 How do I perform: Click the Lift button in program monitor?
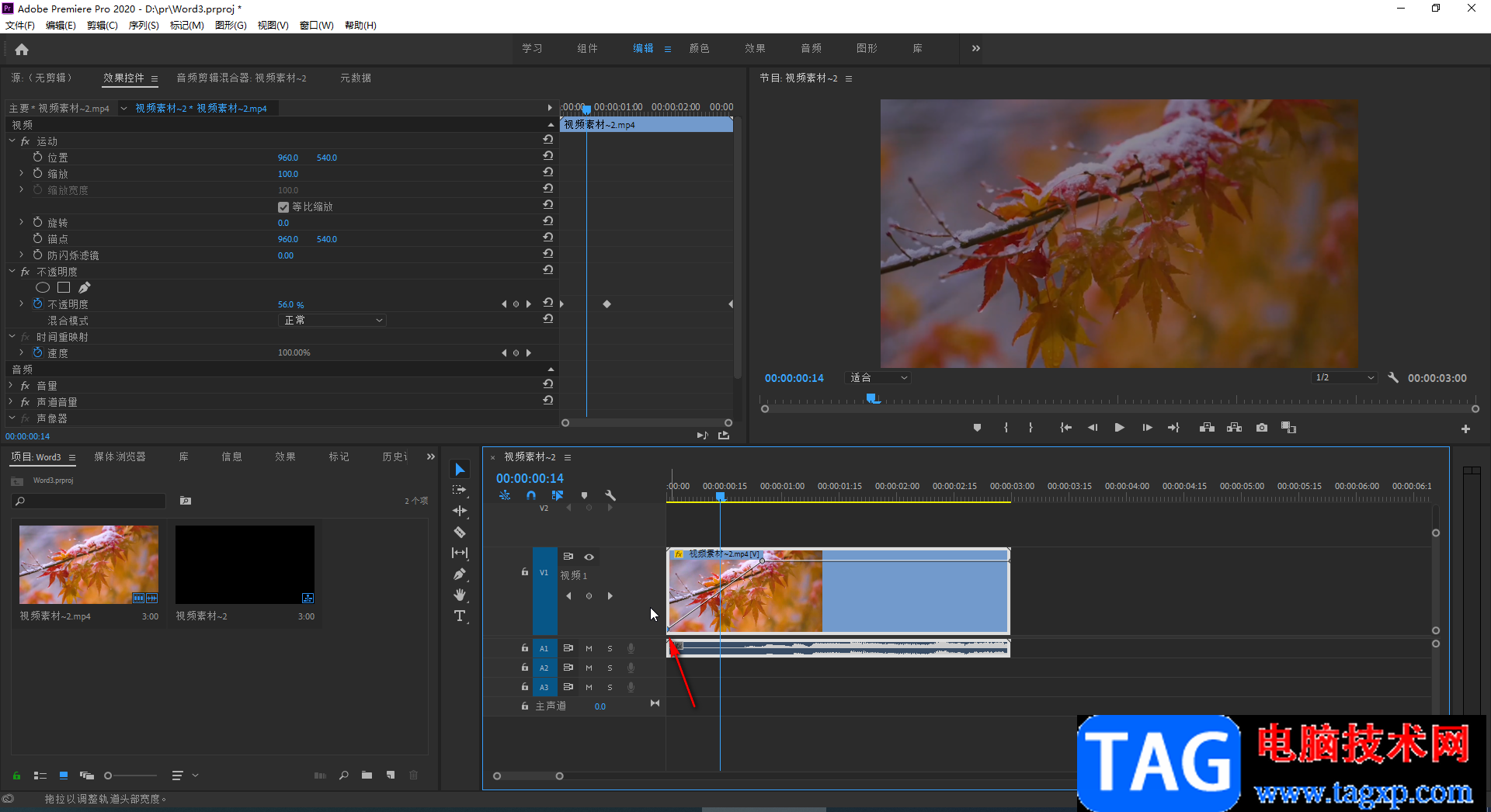coord(1207,428)
